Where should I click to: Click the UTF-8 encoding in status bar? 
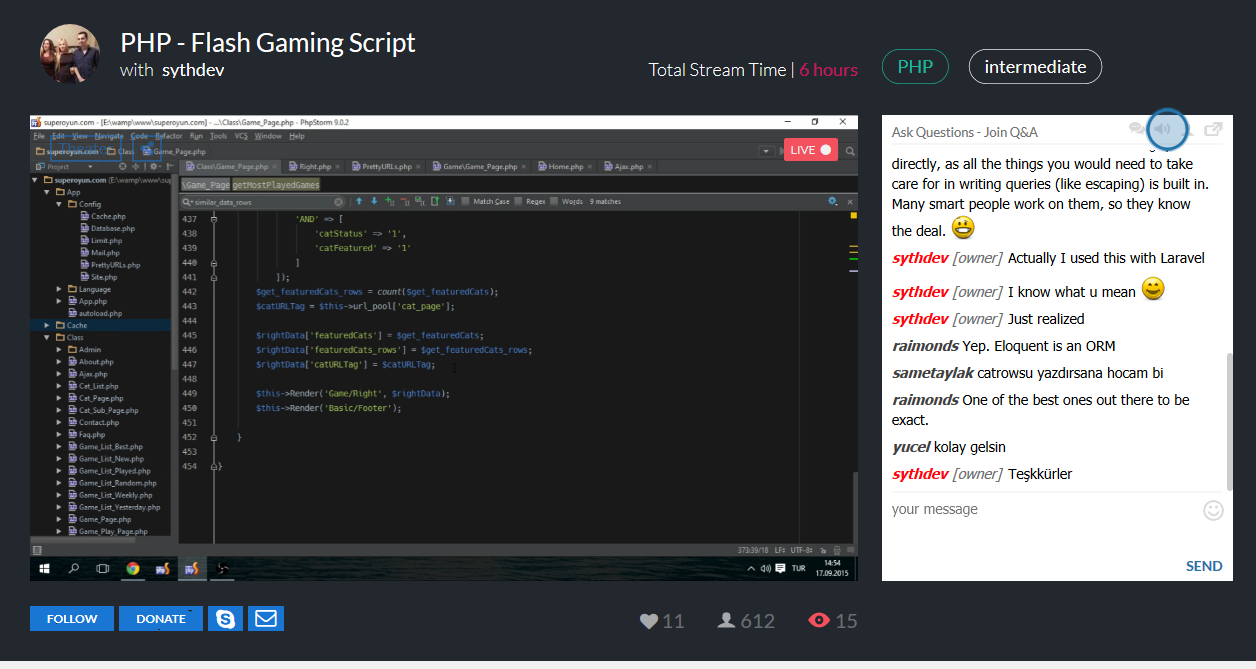(x=802, y=550)
